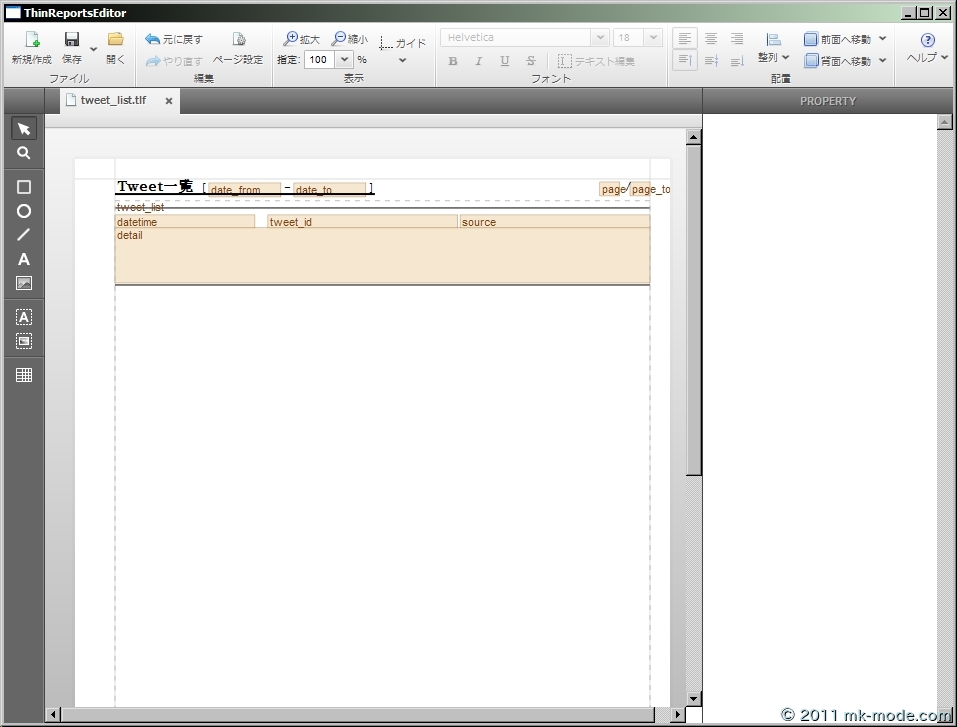Select the Zoom magnifier tool

pos(24,154)
